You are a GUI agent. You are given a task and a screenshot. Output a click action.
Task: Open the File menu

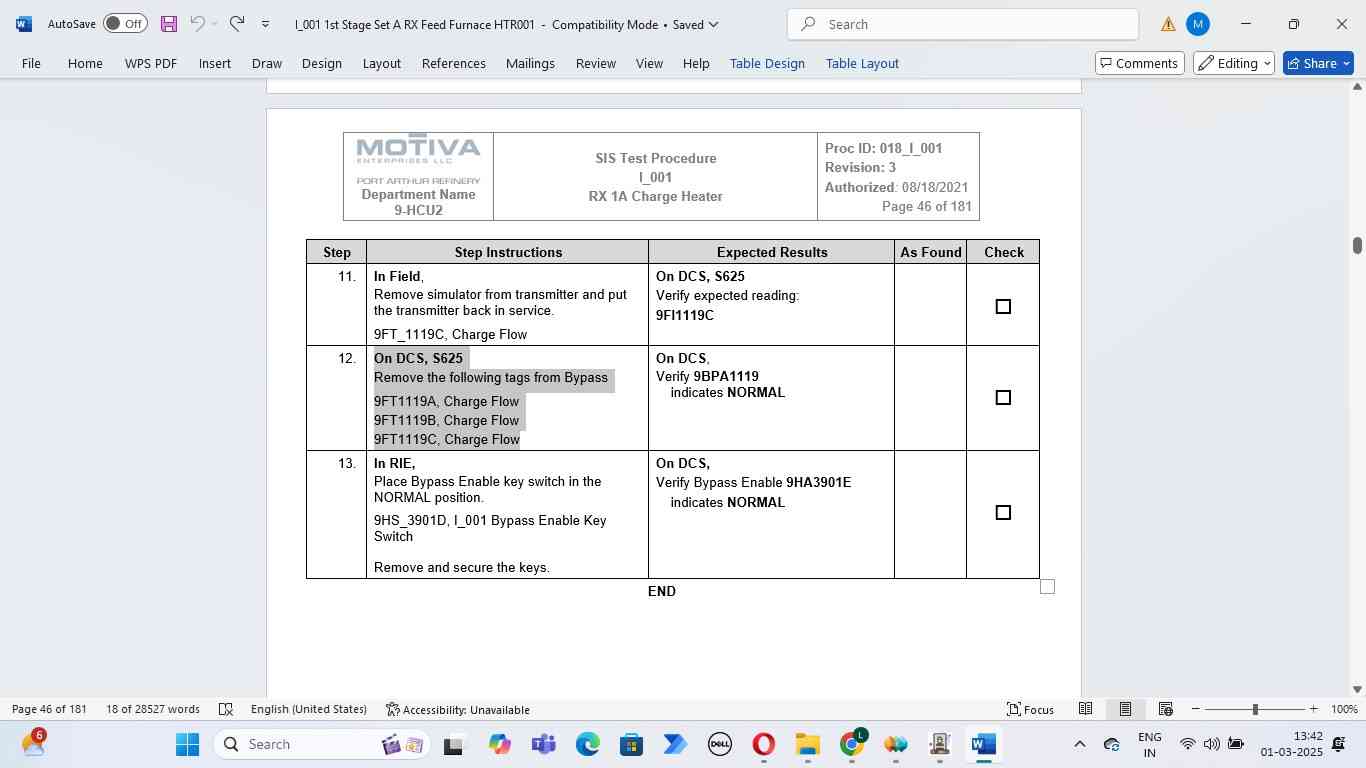point(31,63)
